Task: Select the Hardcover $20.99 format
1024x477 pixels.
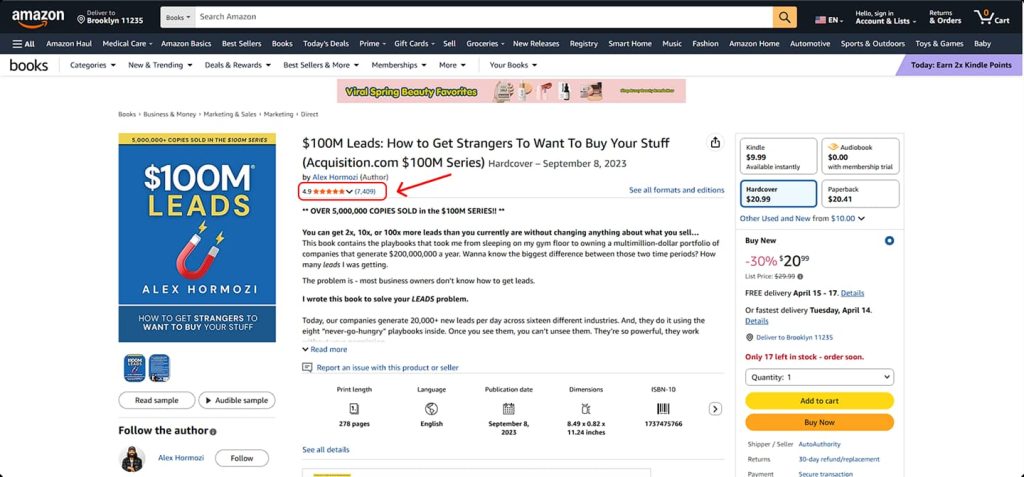Action: click(778, 193)
